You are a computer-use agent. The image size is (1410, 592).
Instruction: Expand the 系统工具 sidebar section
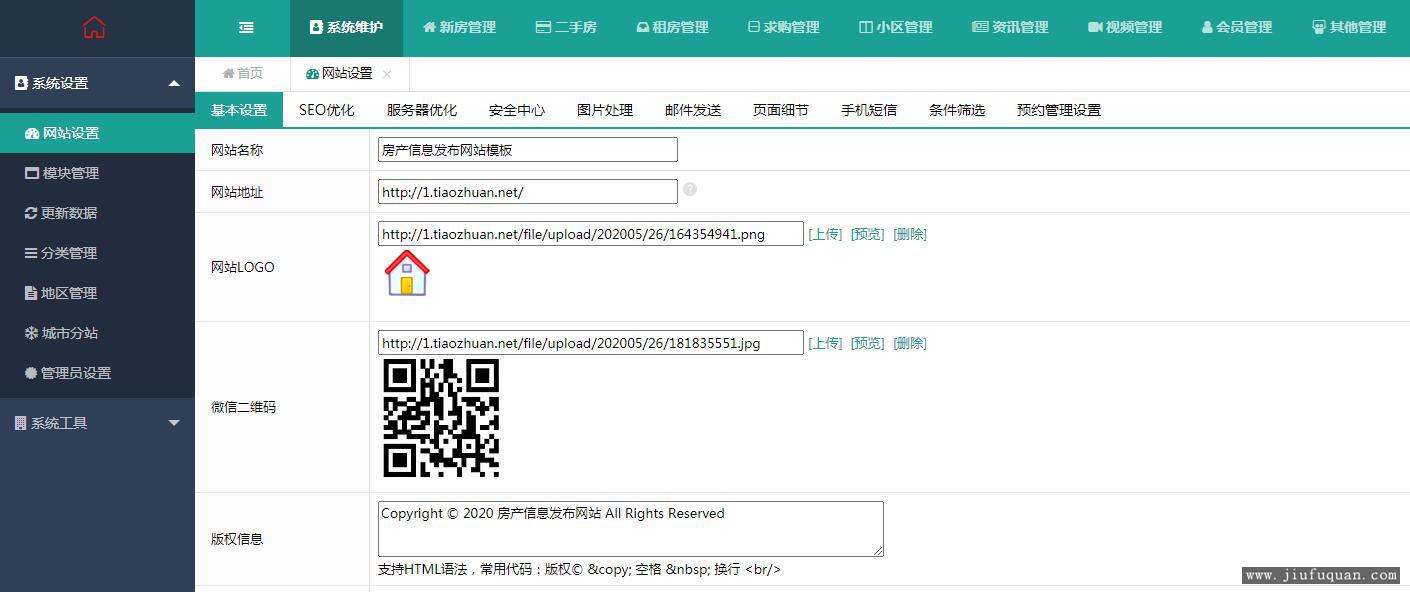97,423
